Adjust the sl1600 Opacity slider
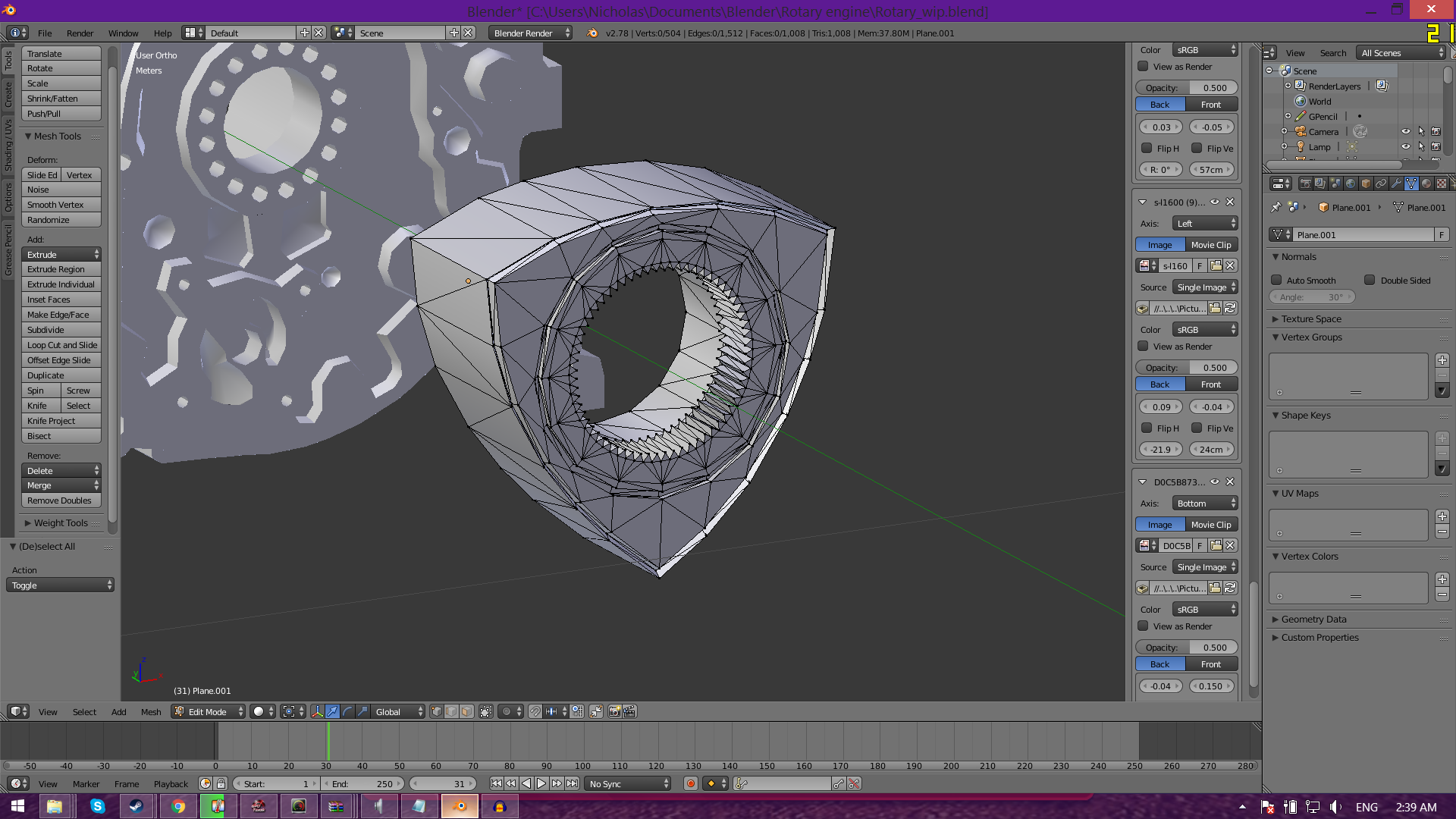The width and height of the screenshot is (1456, 819). (x=1187, y=367)
